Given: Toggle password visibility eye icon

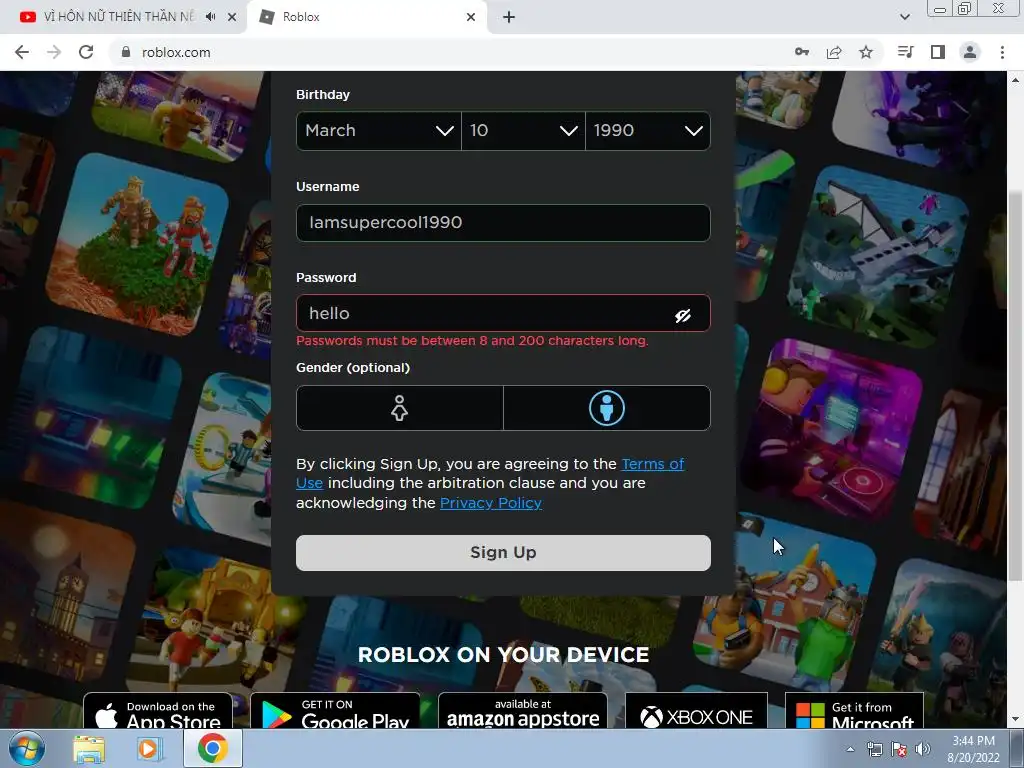Looking at the screenshot, I should (682, 316).
